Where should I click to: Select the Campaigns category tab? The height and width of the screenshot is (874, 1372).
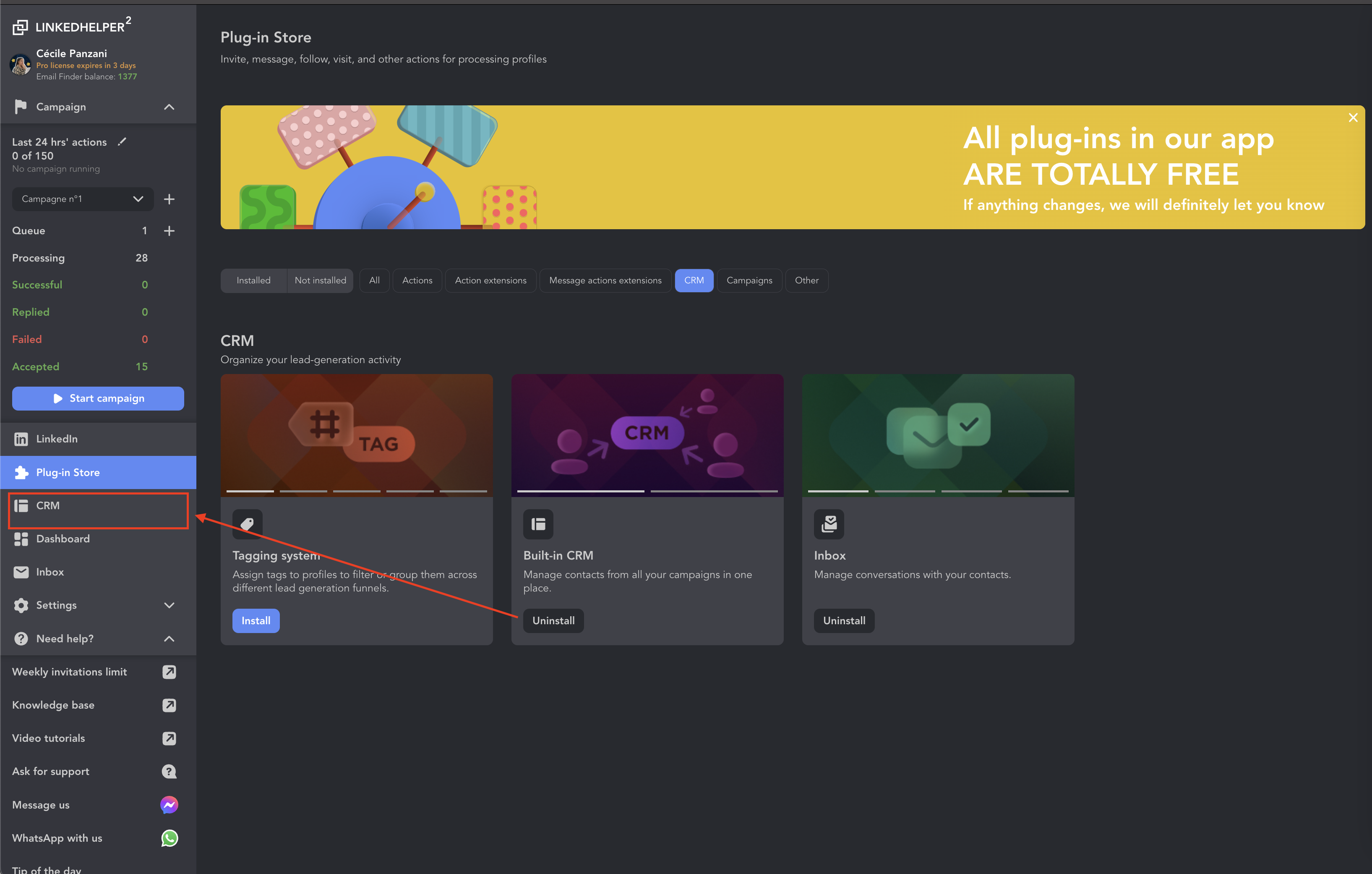(749, 280)
